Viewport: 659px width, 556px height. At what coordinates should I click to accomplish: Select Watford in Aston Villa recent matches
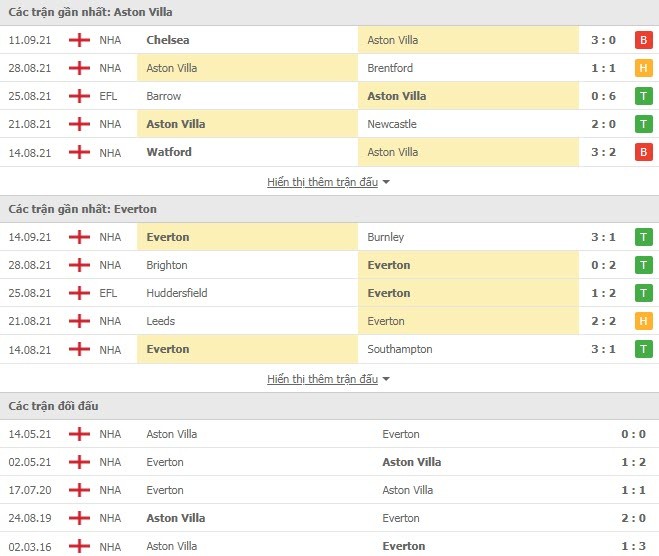click(169, 152)
